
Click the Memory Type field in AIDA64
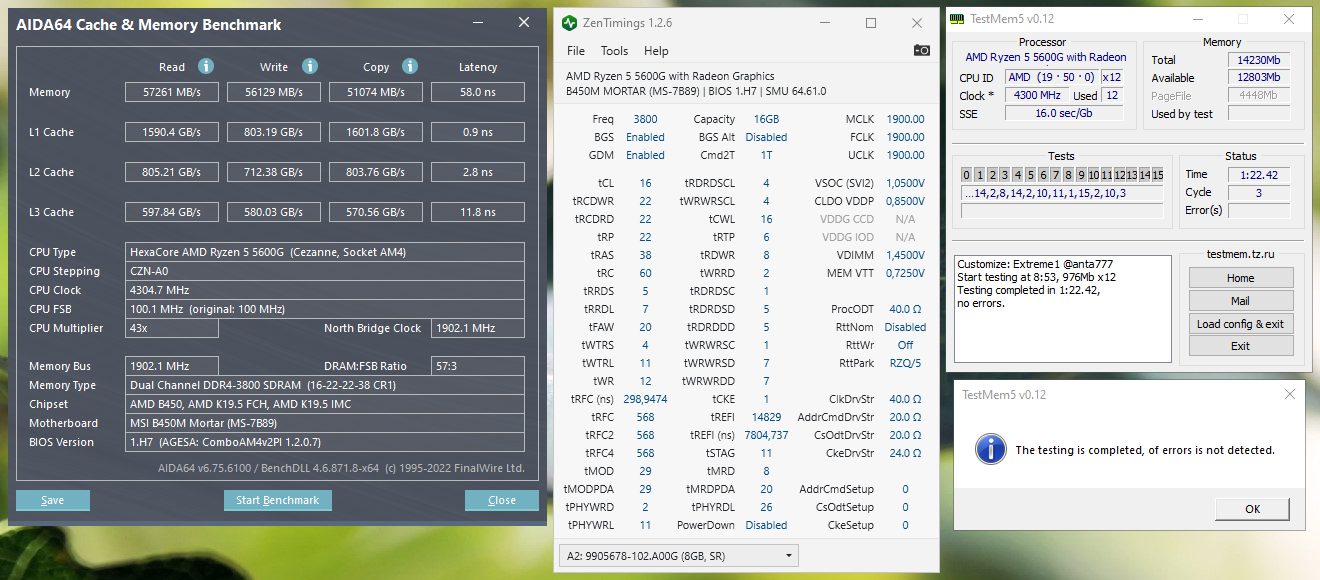(x=324, y=385)
